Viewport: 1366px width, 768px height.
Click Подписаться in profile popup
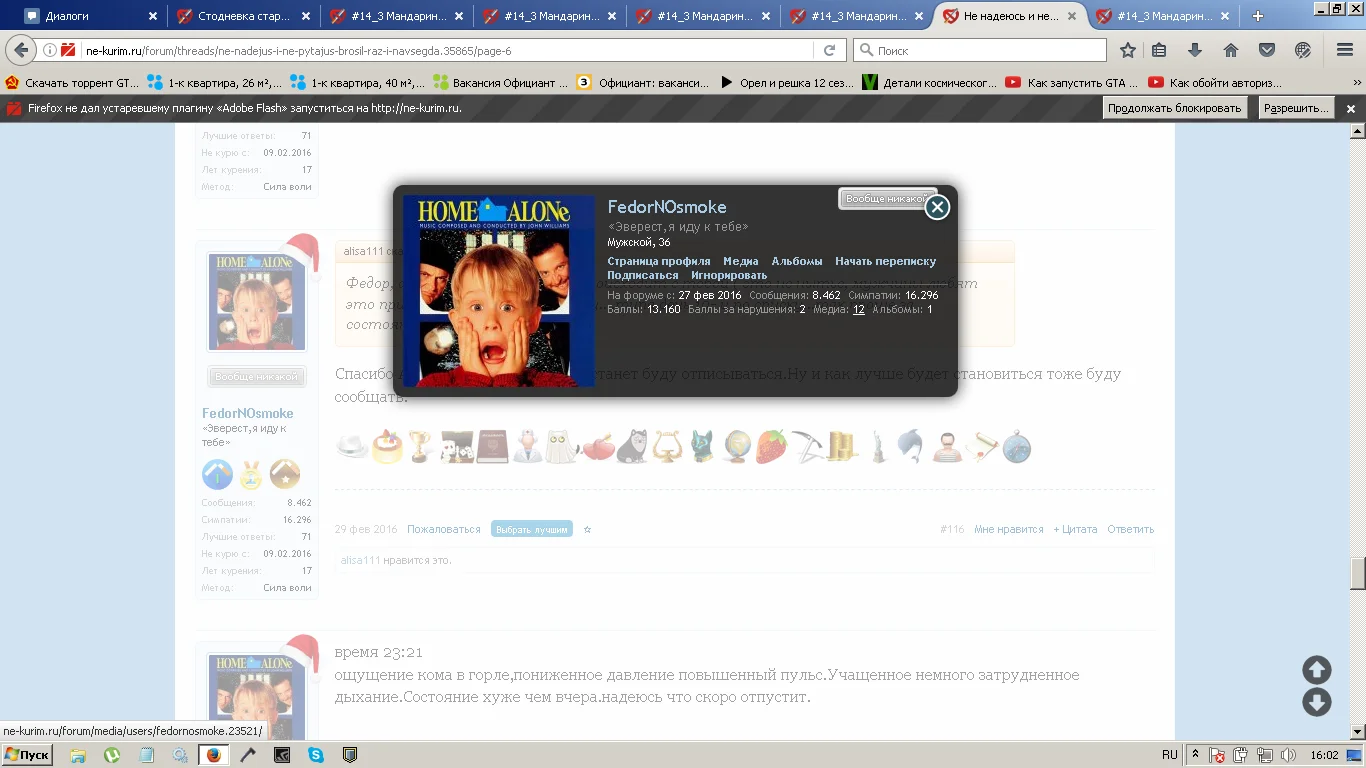pyautogui.click(x=643, y=275)
